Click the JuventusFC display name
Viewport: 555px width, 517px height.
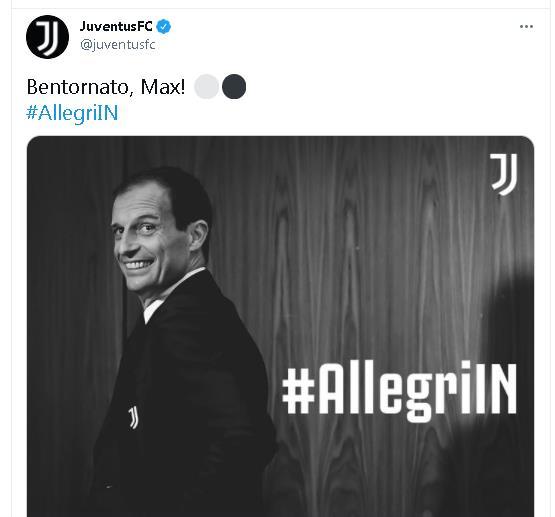pyautogui.click(x=116, y=26)
